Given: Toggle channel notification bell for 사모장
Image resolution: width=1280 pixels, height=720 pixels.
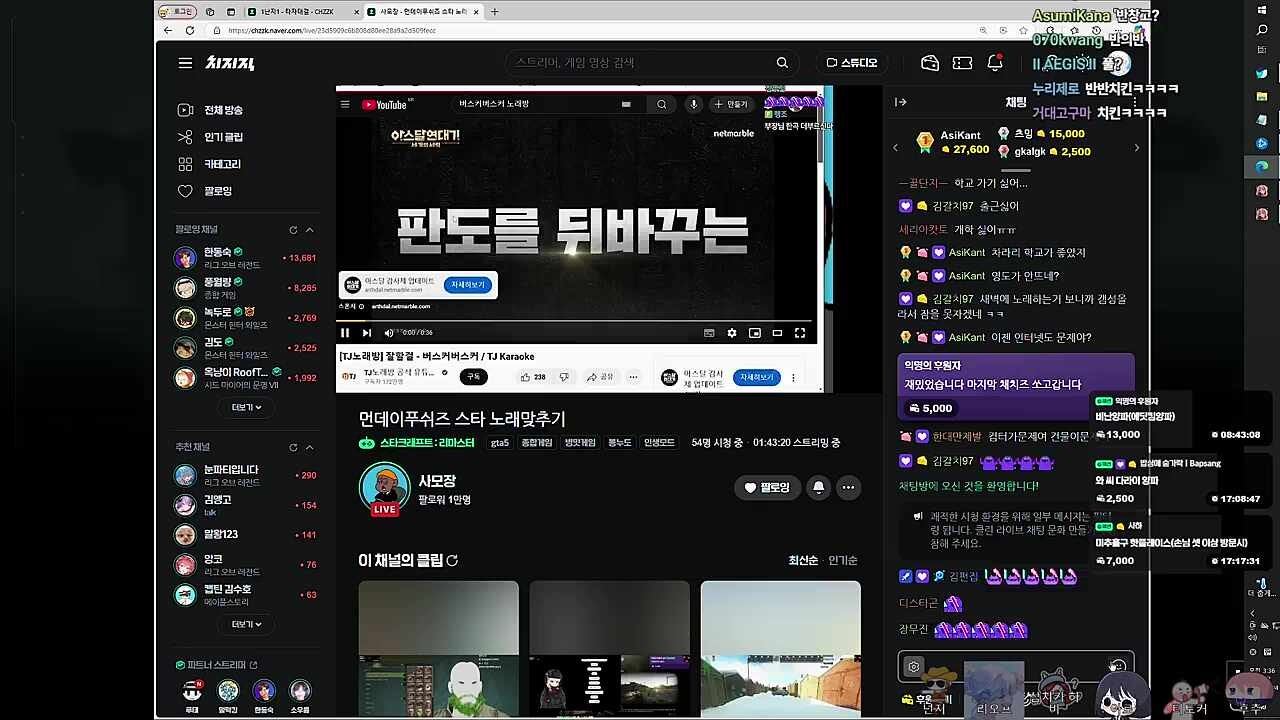Looking at the screenshot, I should (818, 488).
